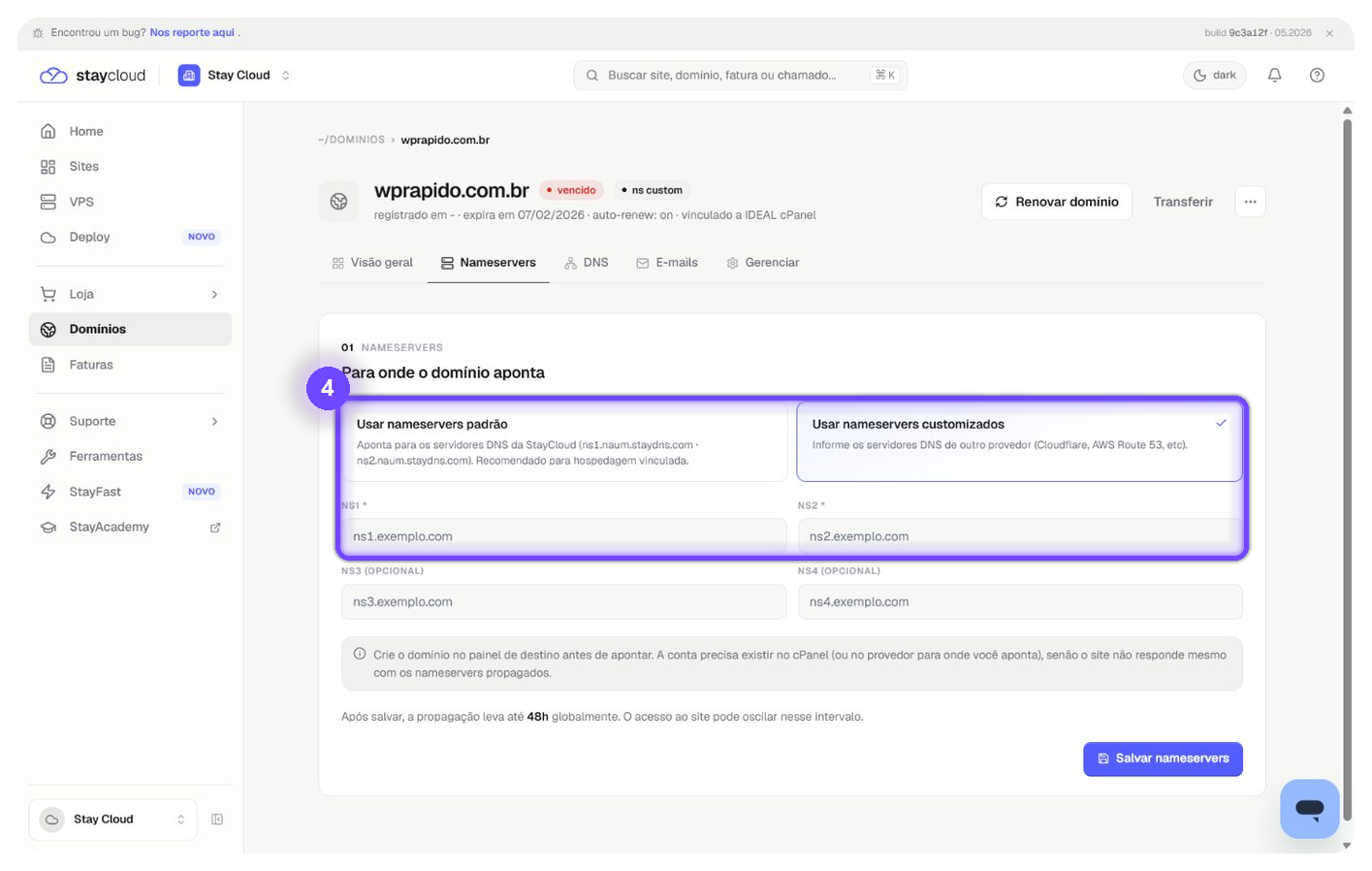Switch to the DNS tab
Image resolution: width=1372 pixels, height=871 pixels.
click(587, 263)
